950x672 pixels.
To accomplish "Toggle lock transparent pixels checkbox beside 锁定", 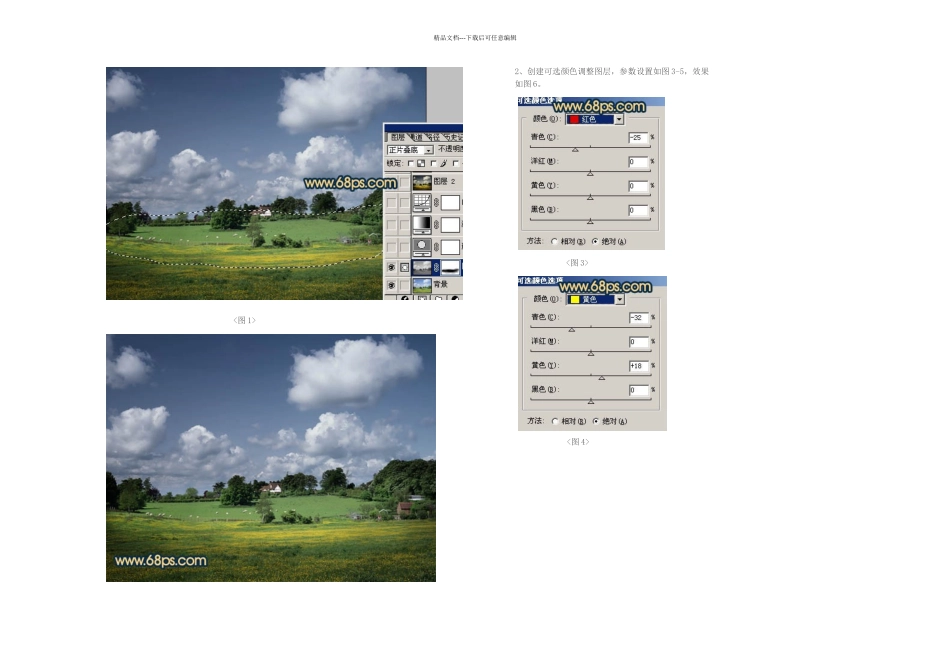I will (x=411, y=164).
